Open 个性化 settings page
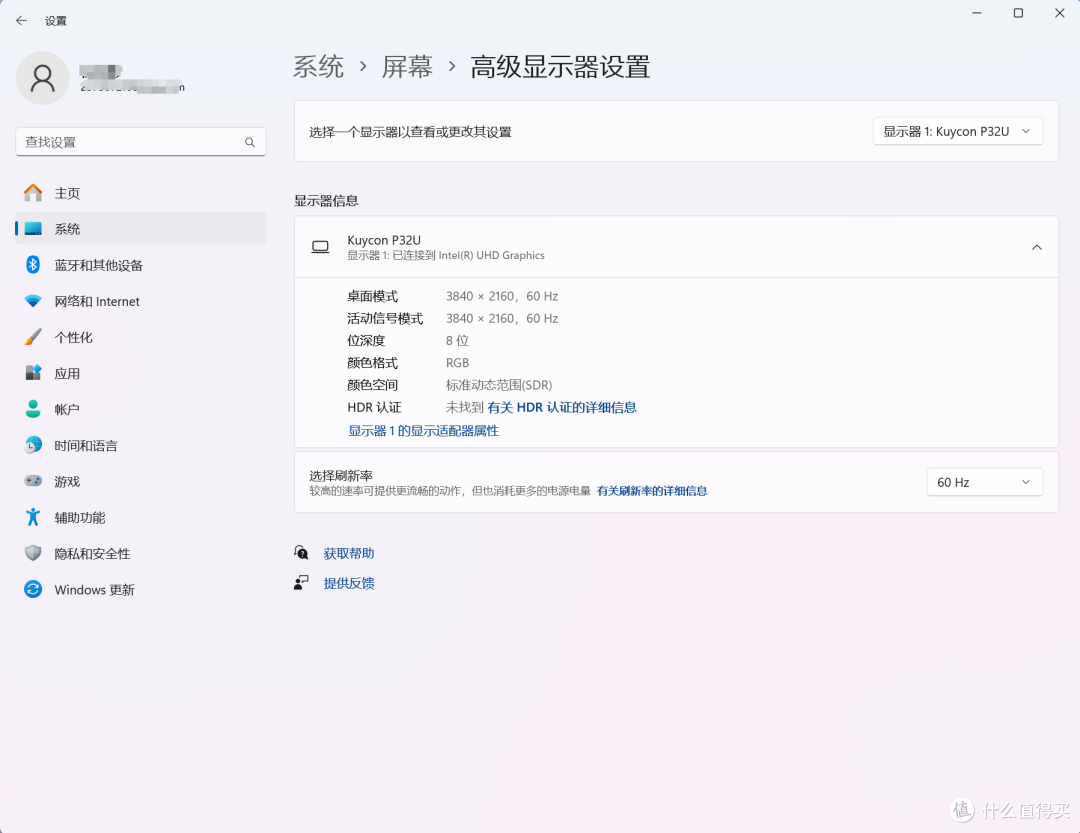This screenshot has width=1080, height=833. coord(141,337)
